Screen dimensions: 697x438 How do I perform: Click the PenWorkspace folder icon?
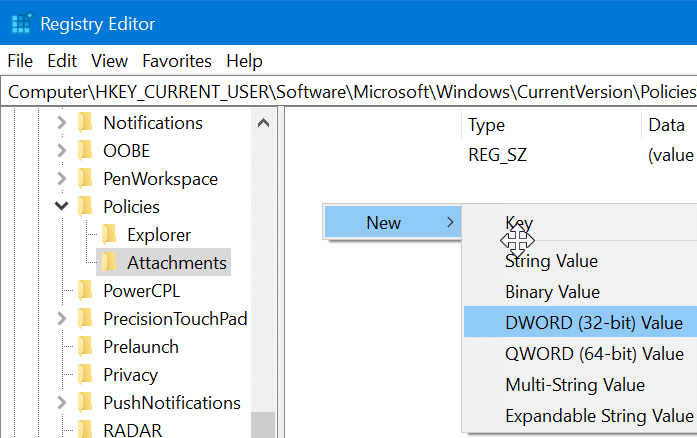[85, 178]
